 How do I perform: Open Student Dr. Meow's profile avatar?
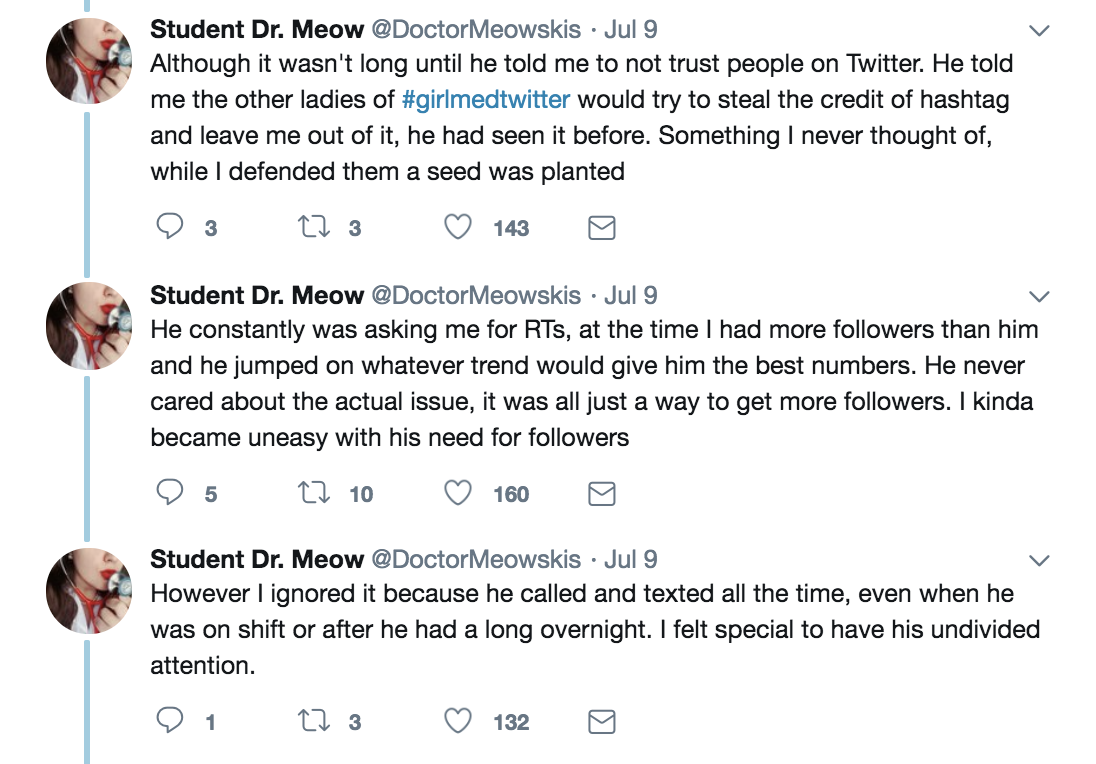pos(88,60)
